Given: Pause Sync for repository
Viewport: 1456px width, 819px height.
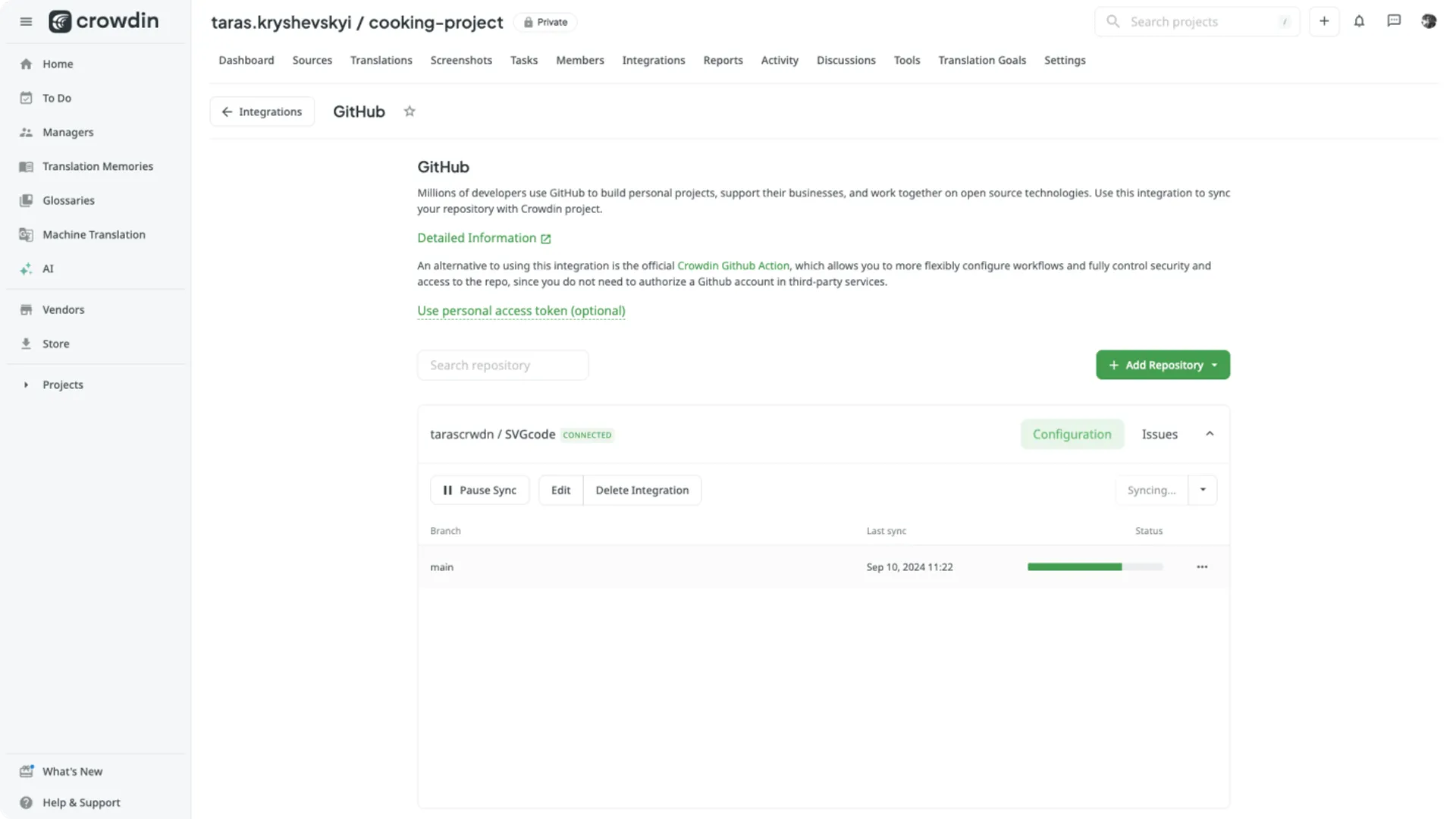Looking at the screenshot, I should click(x=479, y=490).
